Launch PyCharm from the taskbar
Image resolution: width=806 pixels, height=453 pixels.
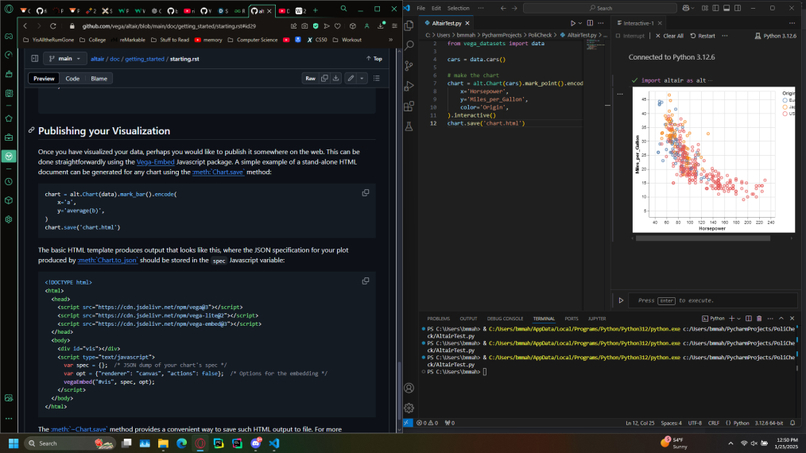(218, 443)
